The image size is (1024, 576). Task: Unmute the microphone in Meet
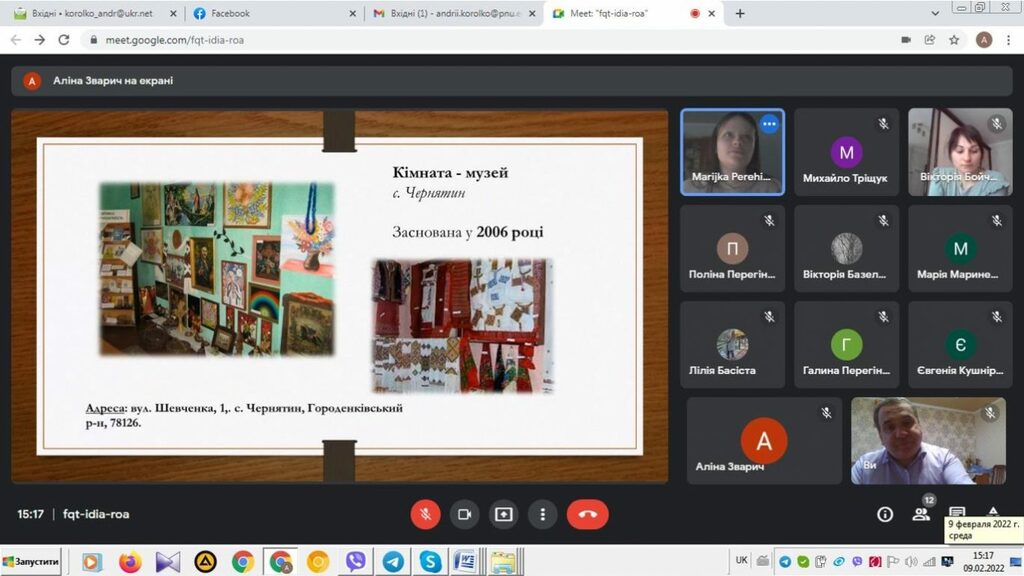click(425, 514)
